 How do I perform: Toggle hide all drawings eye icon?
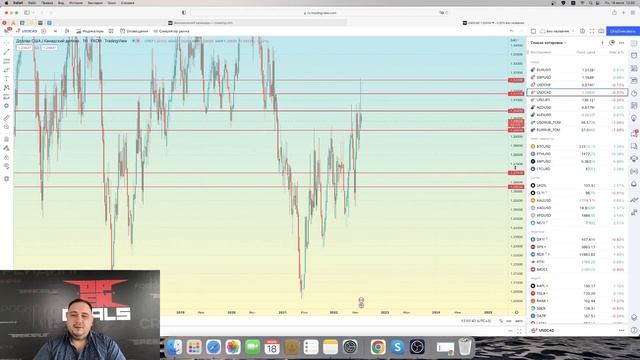click(7, 166)
